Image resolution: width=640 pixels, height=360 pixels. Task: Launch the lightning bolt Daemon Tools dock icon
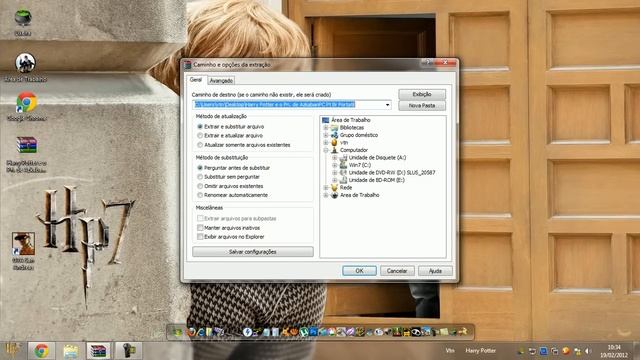pyautogui.click(x=247, y=332)
